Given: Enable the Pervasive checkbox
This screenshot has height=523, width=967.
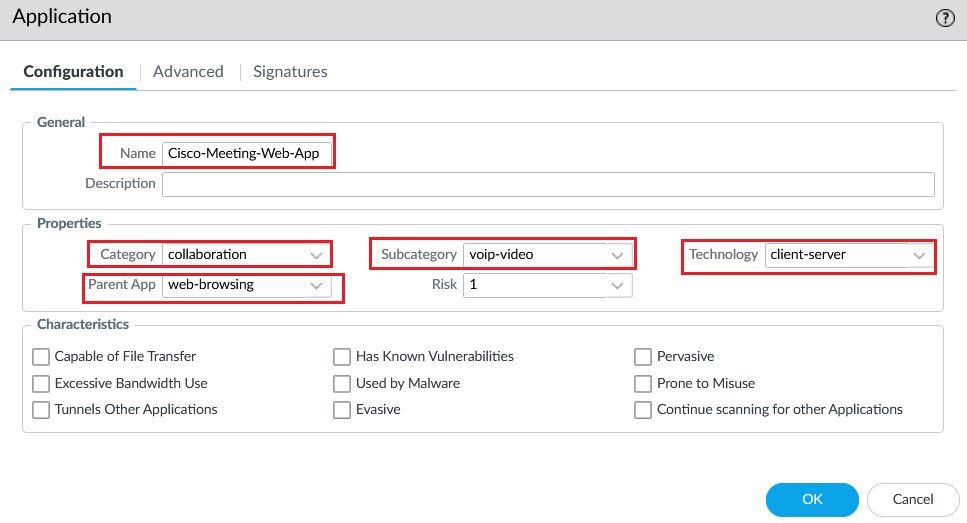Looking at the screenshot, I should point(643,356).
